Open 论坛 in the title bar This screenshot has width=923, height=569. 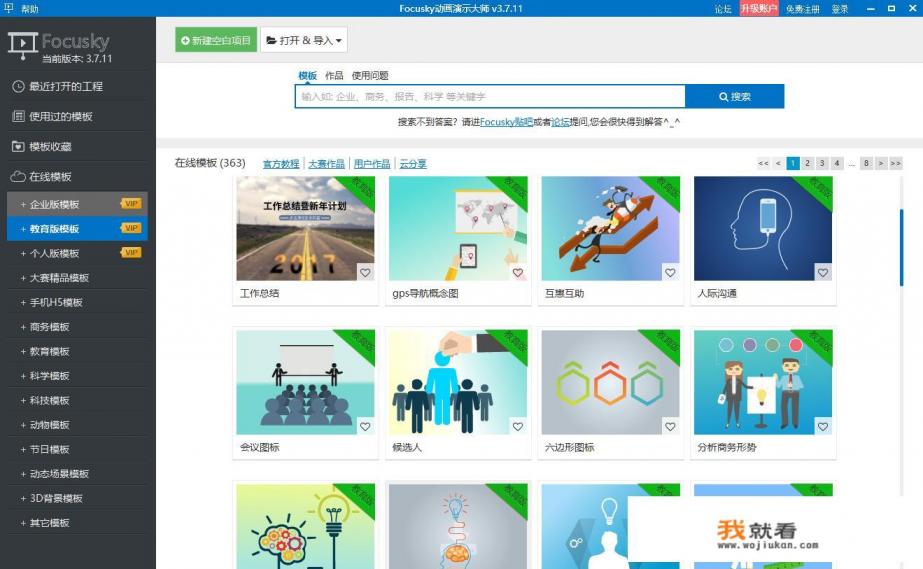click(x=723, y=8)
